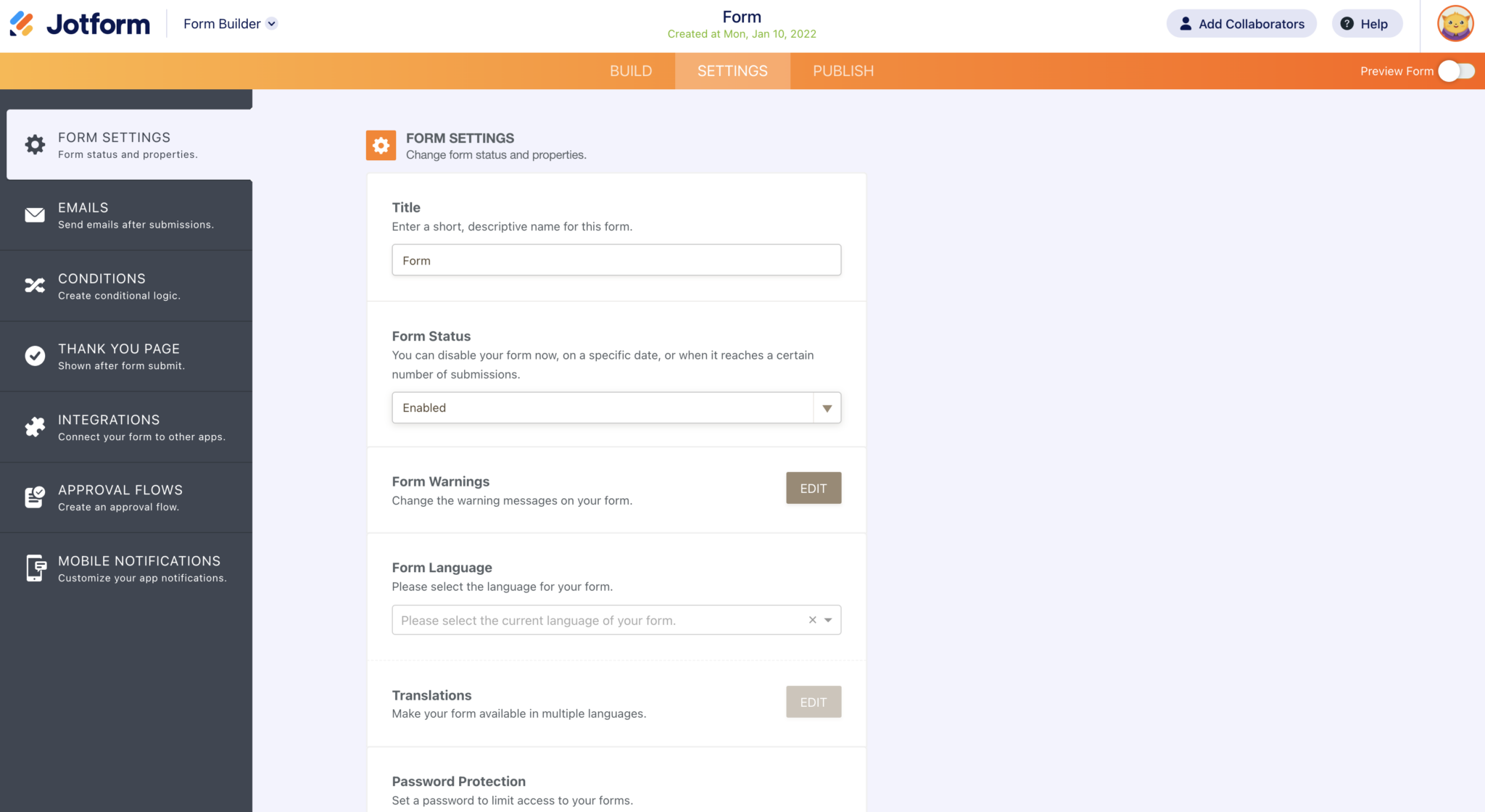Click Add Collaborators
Image resolution: width=1485 pixels, height=812 pixels.
1241,23
